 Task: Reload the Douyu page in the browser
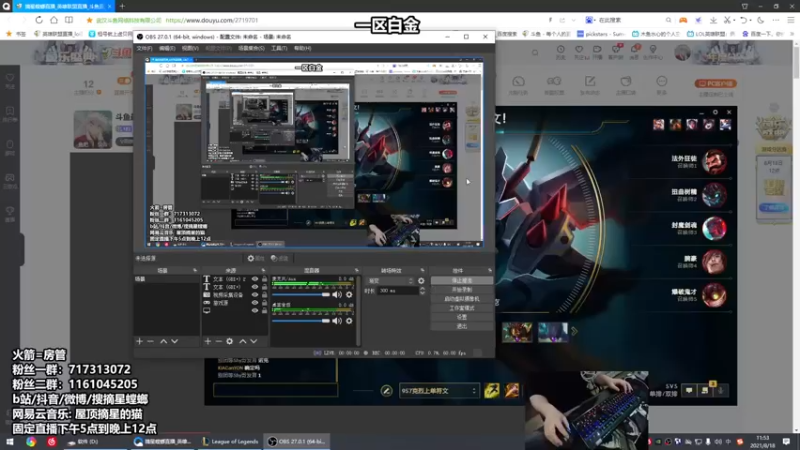point(39,20)
